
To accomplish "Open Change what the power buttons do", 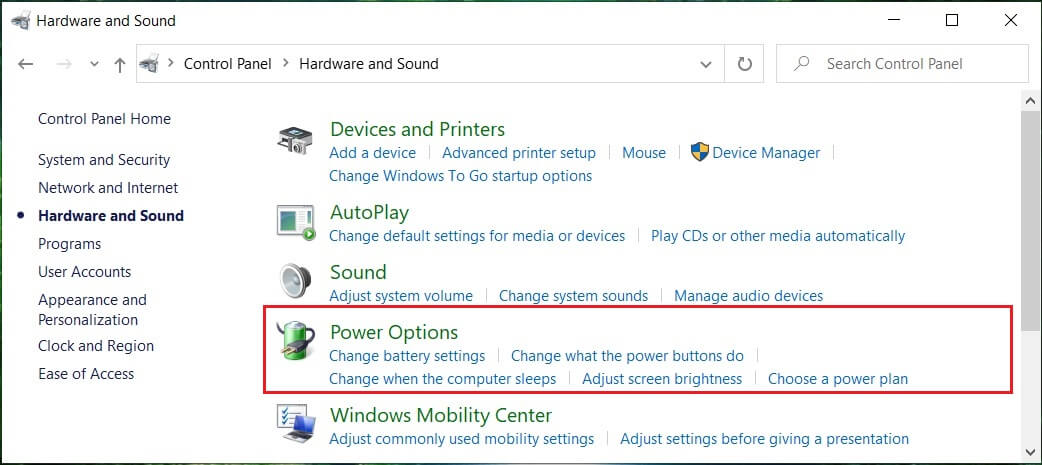I will (627, 356).
